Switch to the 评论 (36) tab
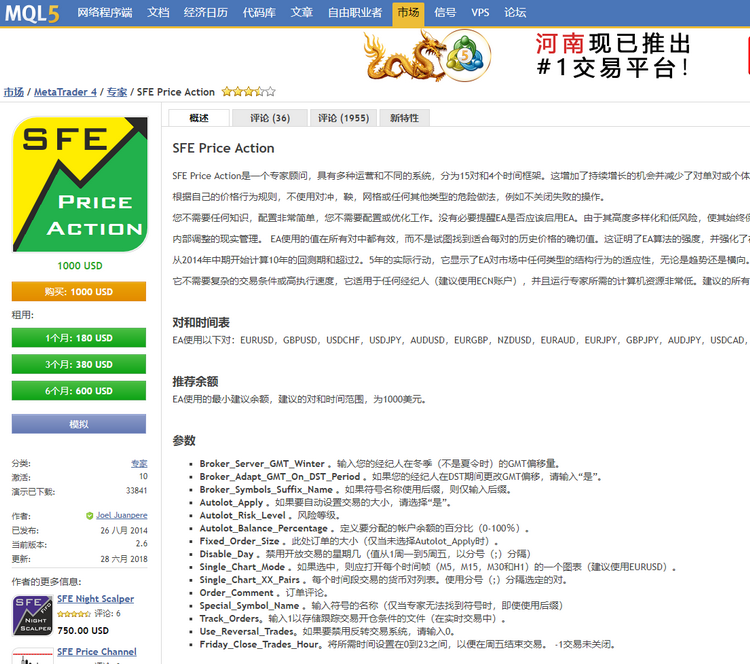 point(270,118)
